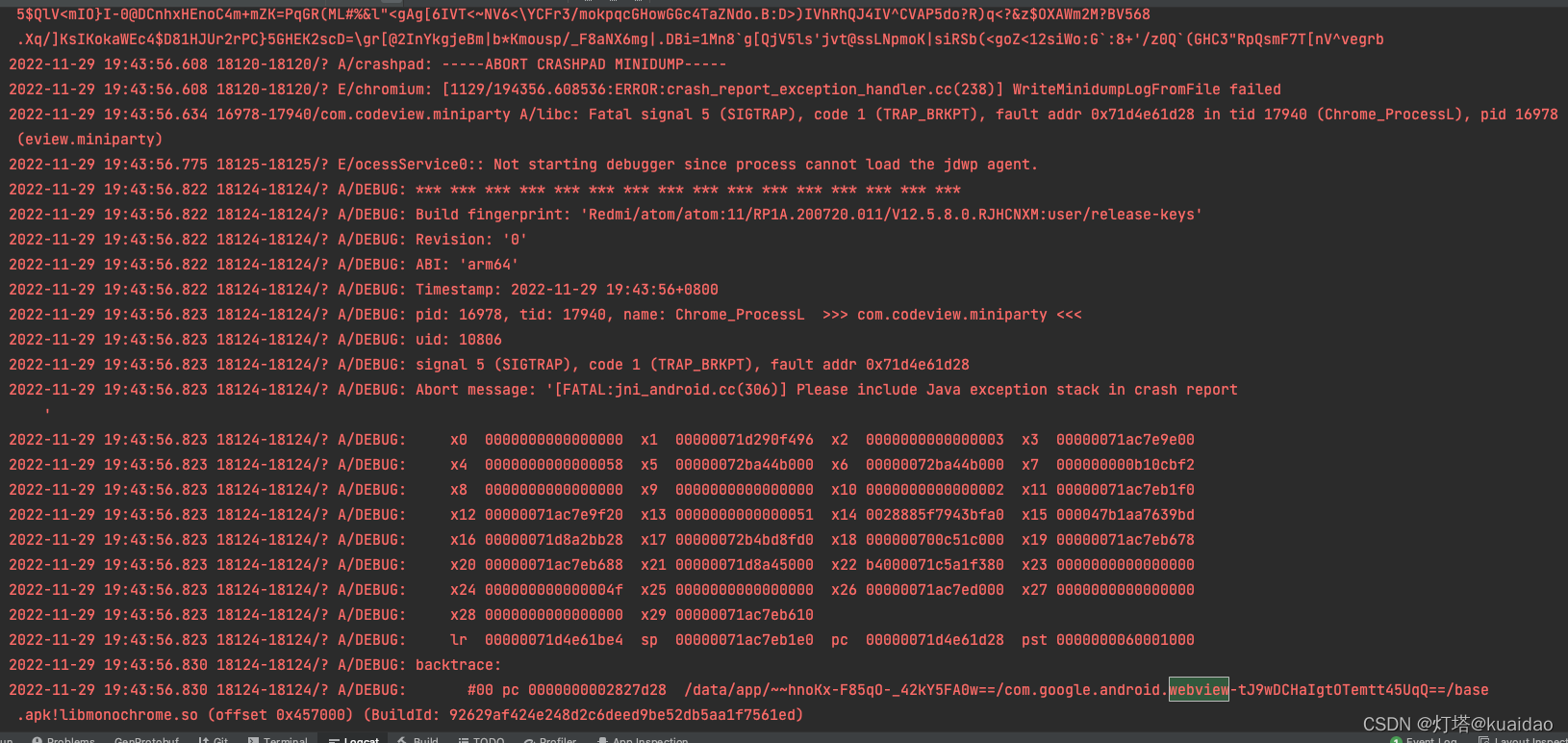Screen dimensions: 1568x743
Task: Open the Terminal tool window icon
Action: (253, 740)
